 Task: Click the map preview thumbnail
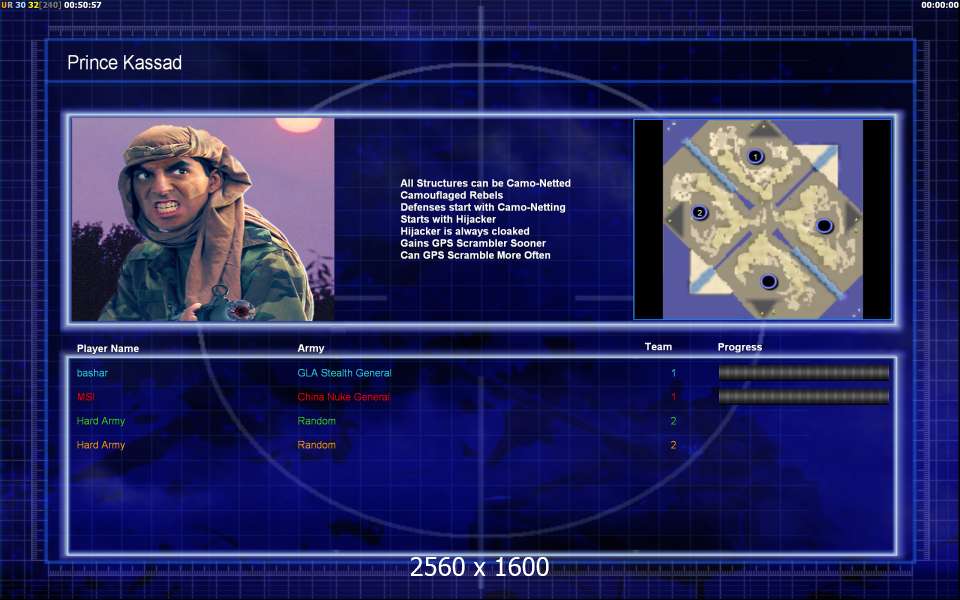tap(762, 219)
